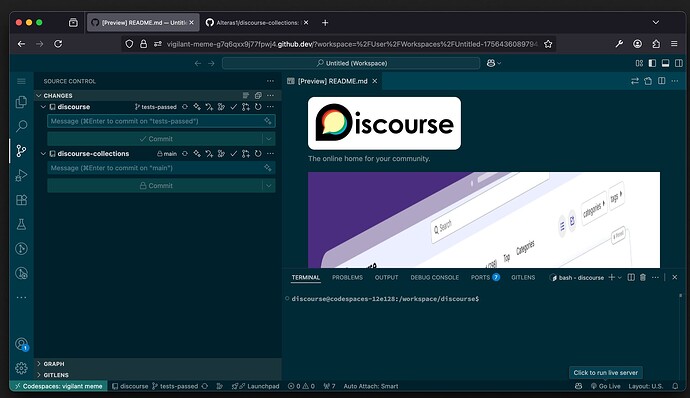Click the checkmark commit icon in discourse-collections row
The width and height of the screenshot is (690, 398).
pyautogui.click(x=234, y=154)
